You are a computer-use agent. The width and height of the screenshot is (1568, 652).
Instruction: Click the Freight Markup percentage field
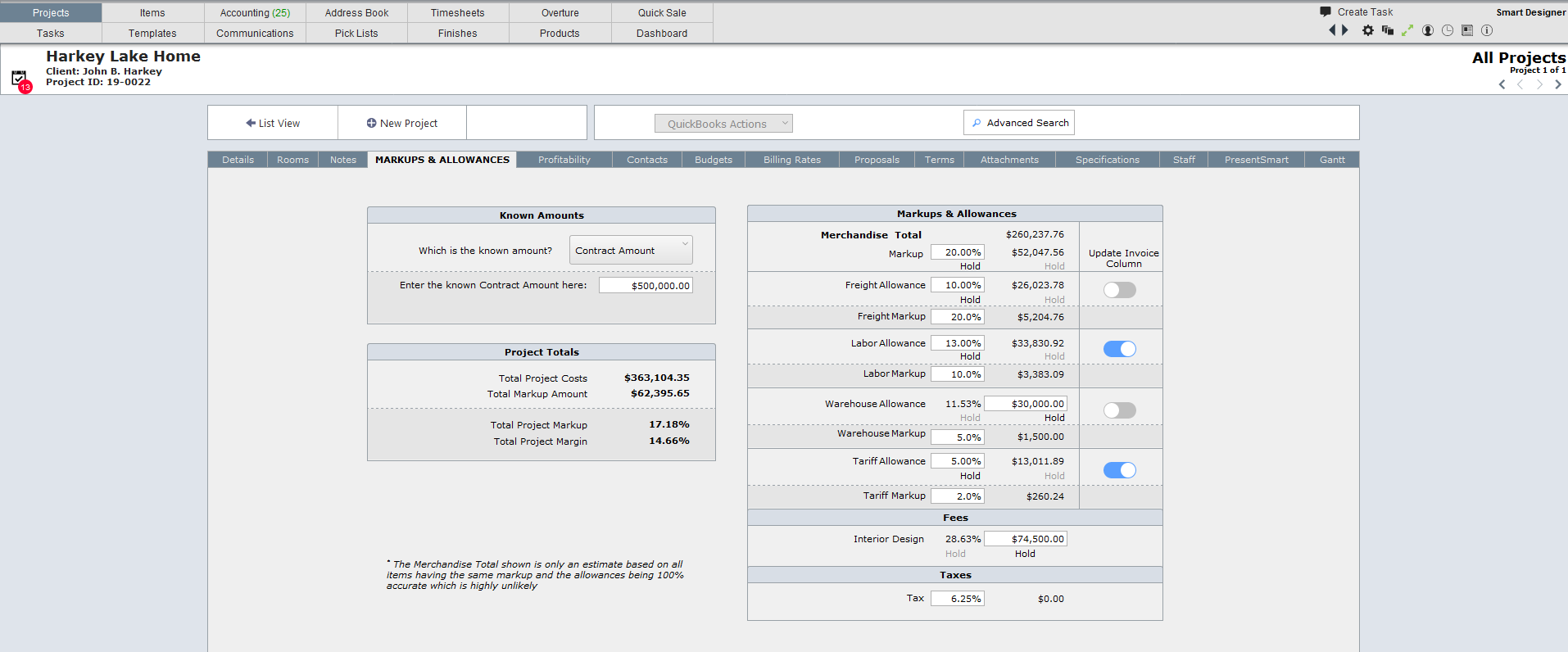click(957, 317)
